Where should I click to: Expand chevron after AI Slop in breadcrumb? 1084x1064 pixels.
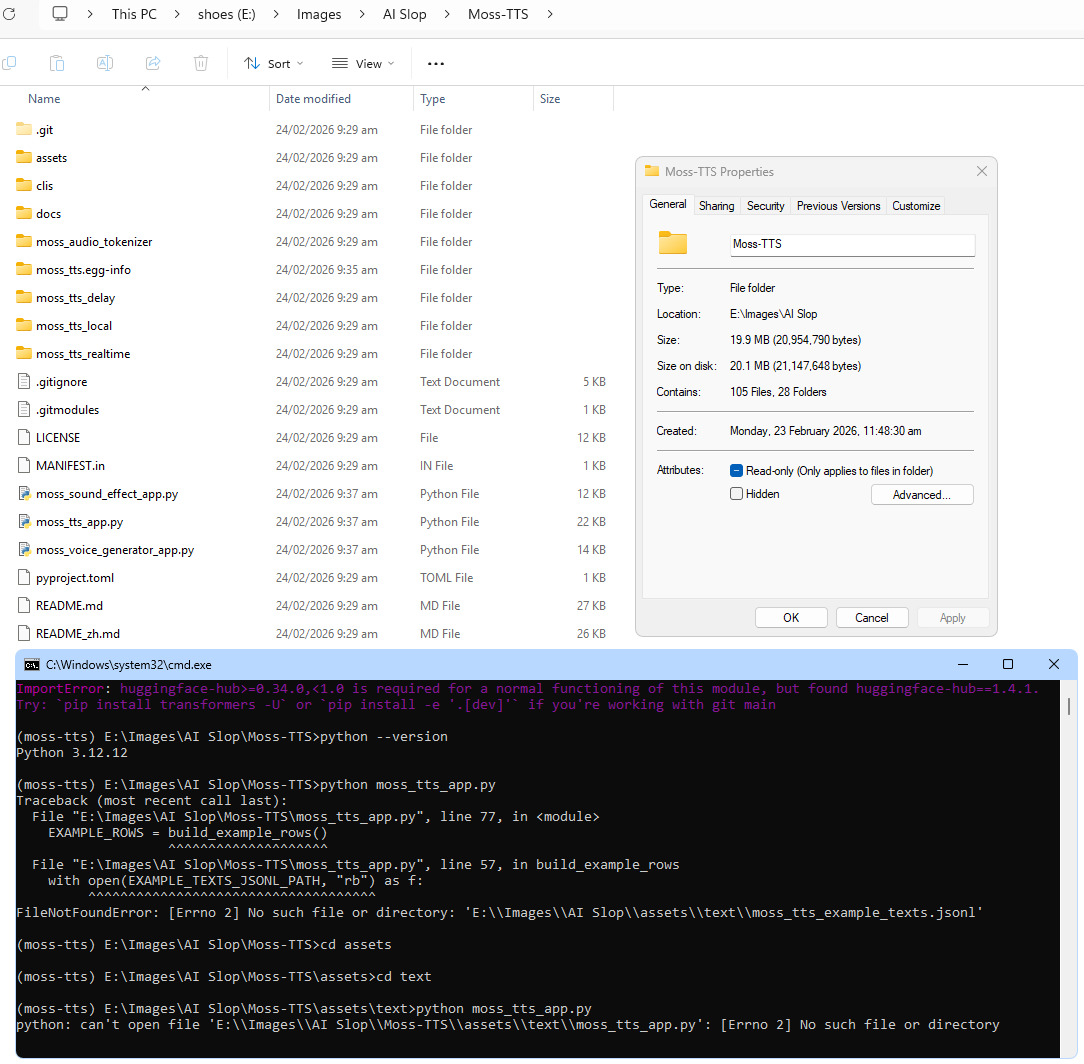pyautogui.click(x=447, y=14)
